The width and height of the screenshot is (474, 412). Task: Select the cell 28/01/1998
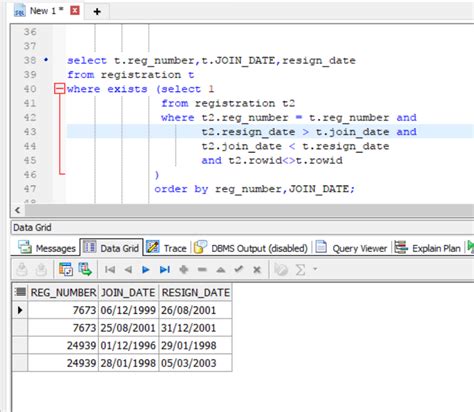pos(128,363)
